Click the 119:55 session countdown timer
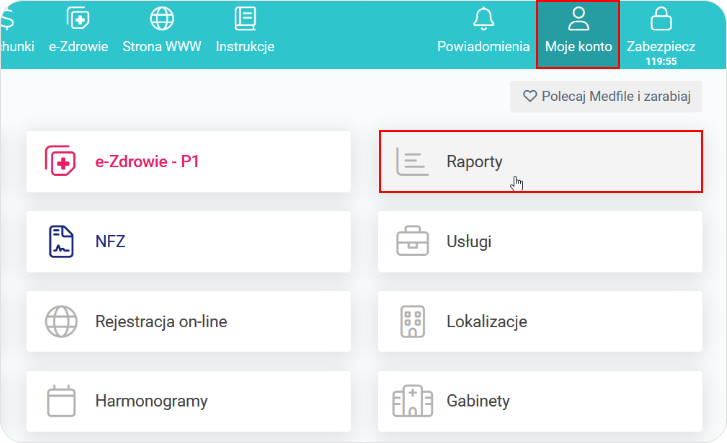Image resolution: width=727 pixels, height=443 pixels. pyautogui.click(x=661, y=61)
